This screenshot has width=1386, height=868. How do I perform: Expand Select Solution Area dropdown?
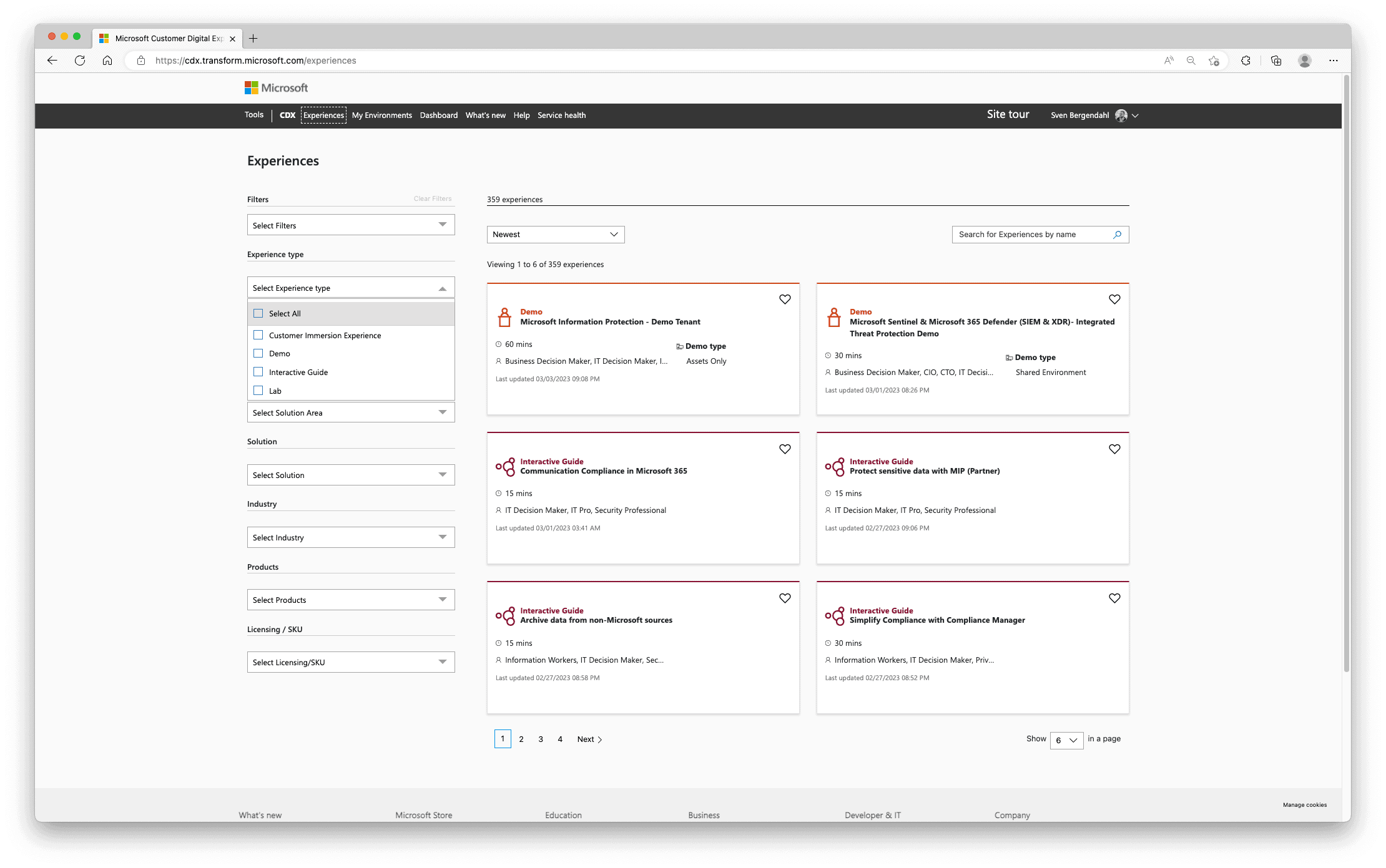tap(351, 412)
